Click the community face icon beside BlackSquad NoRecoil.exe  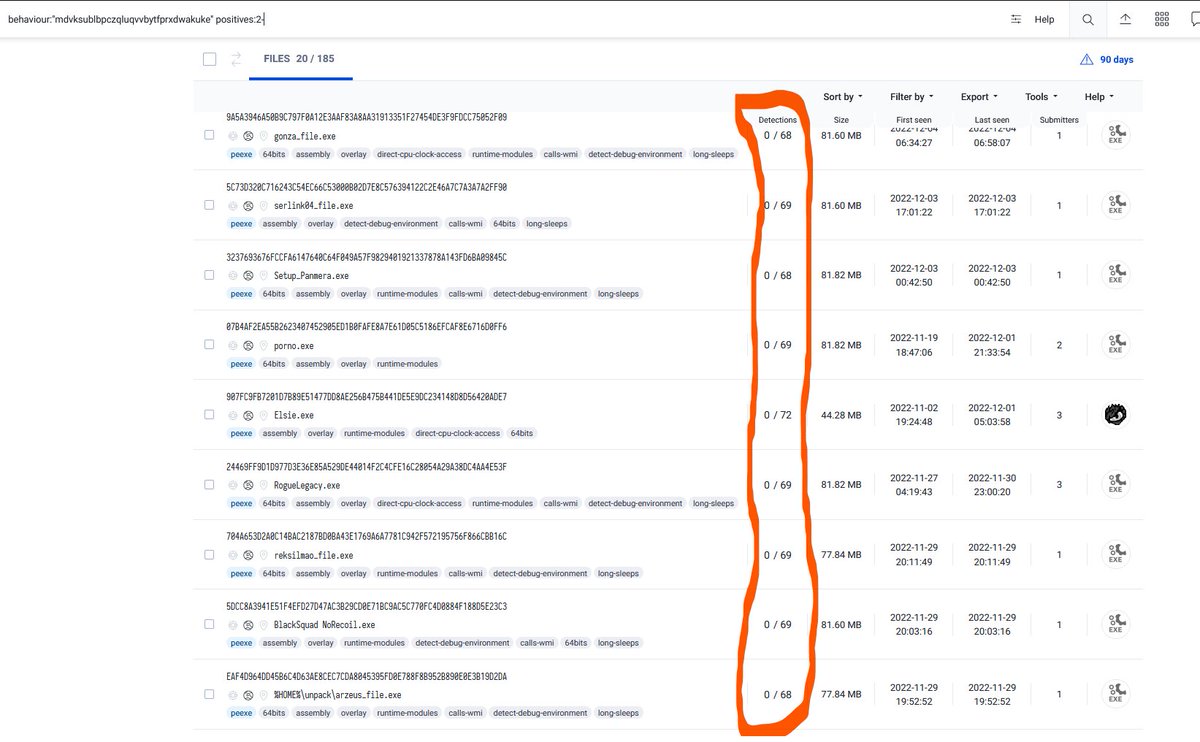(248, 625)
